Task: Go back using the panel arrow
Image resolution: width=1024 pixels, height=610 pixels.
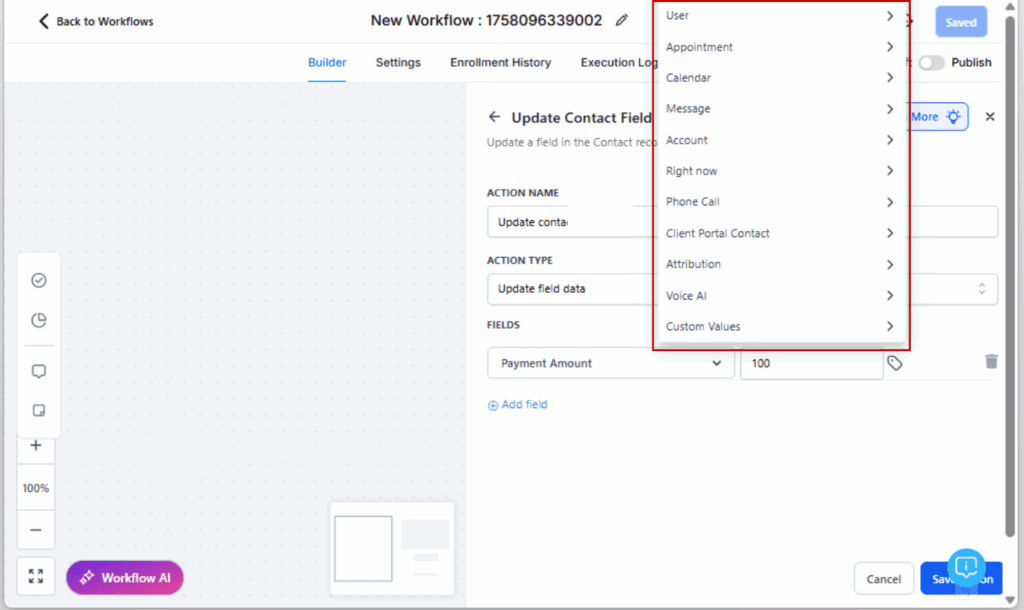Action: pyautogui.click(x=494, y=117)
